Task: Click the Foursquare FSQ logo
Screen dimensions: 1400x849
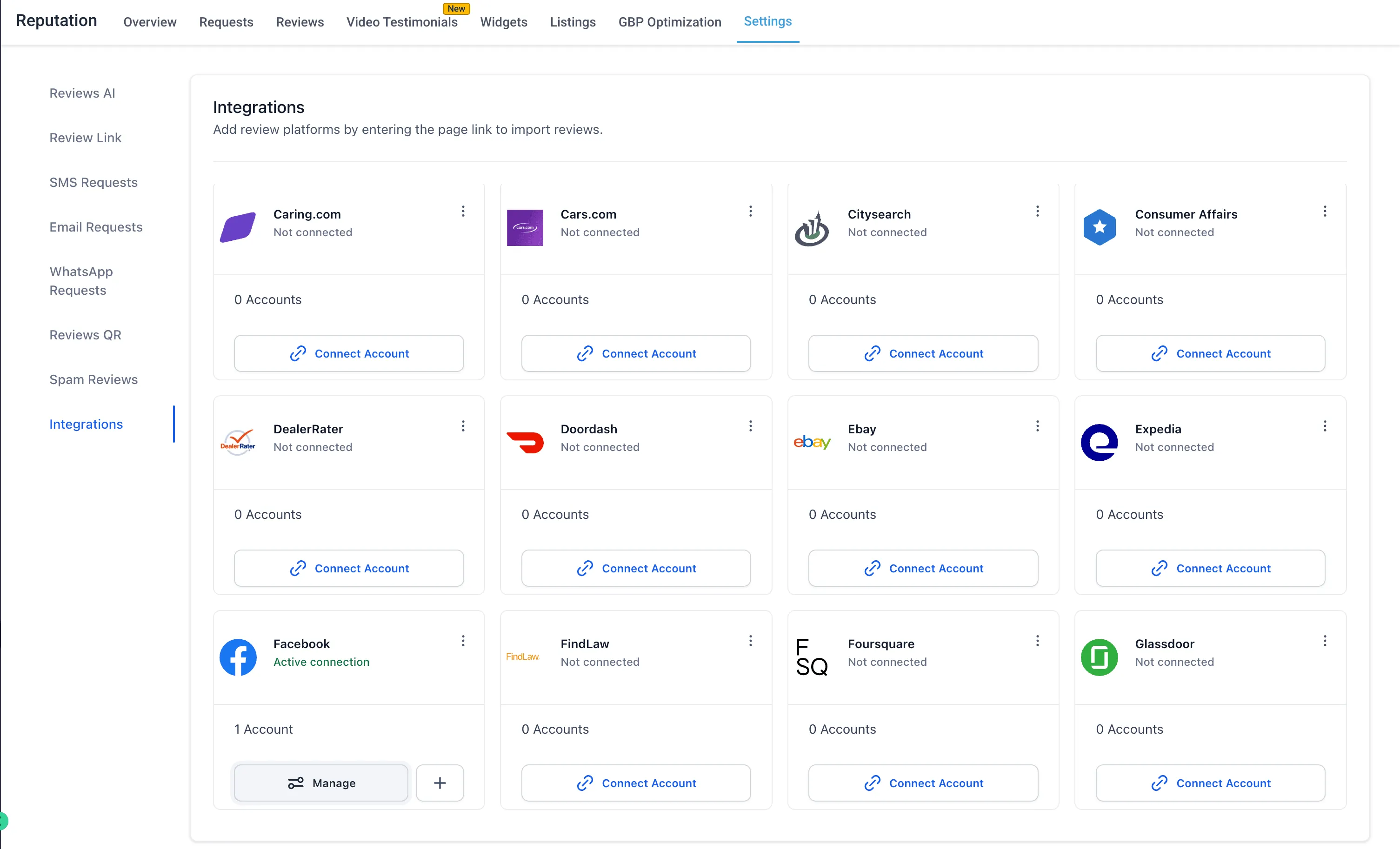Action: click(x=811, y=657)
